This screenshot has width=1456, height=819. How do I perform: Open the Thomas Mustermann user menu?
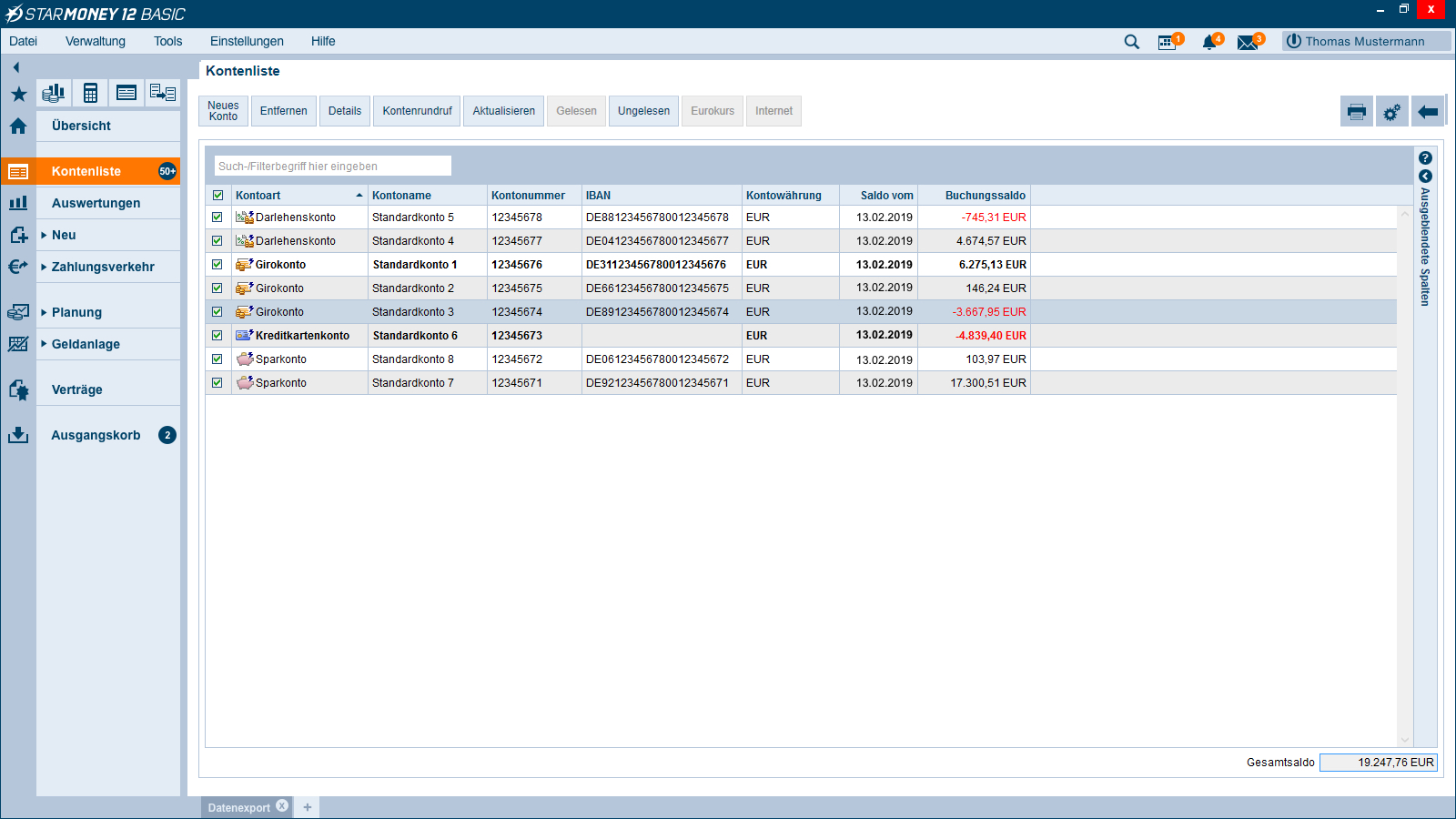1366,41
